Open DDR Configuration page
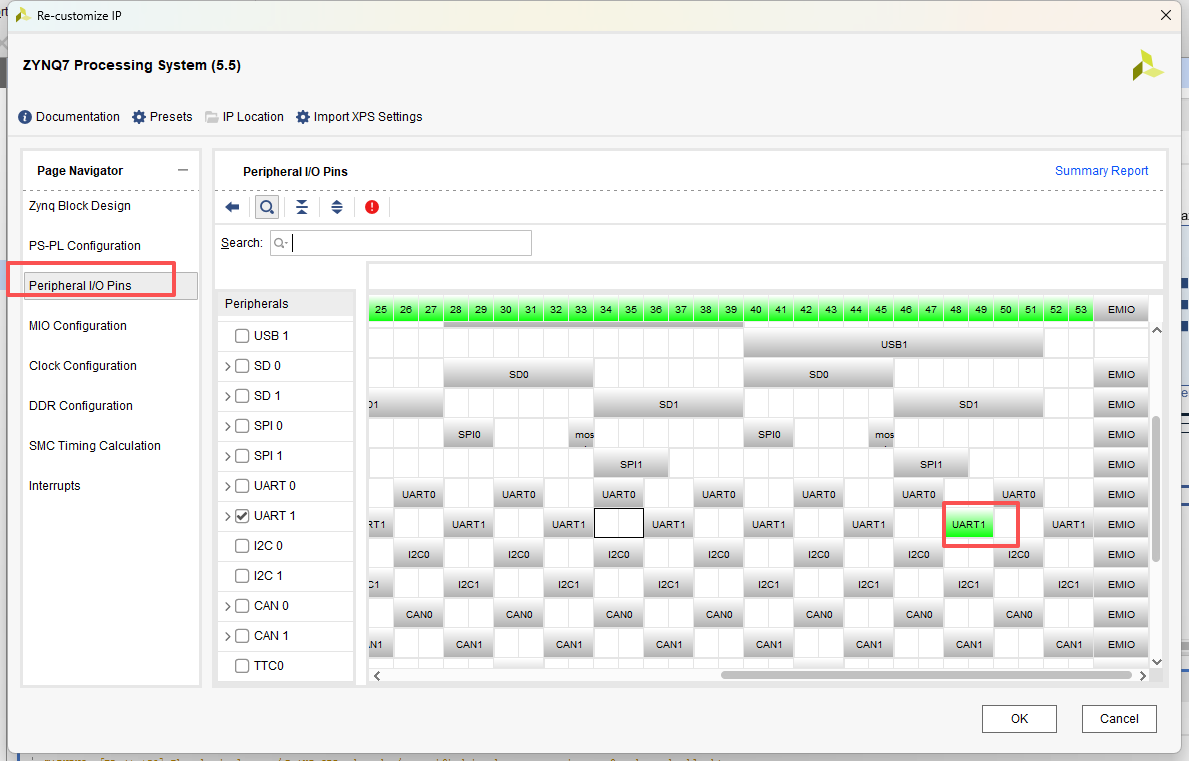1189x761 pixels. point(80,406)
